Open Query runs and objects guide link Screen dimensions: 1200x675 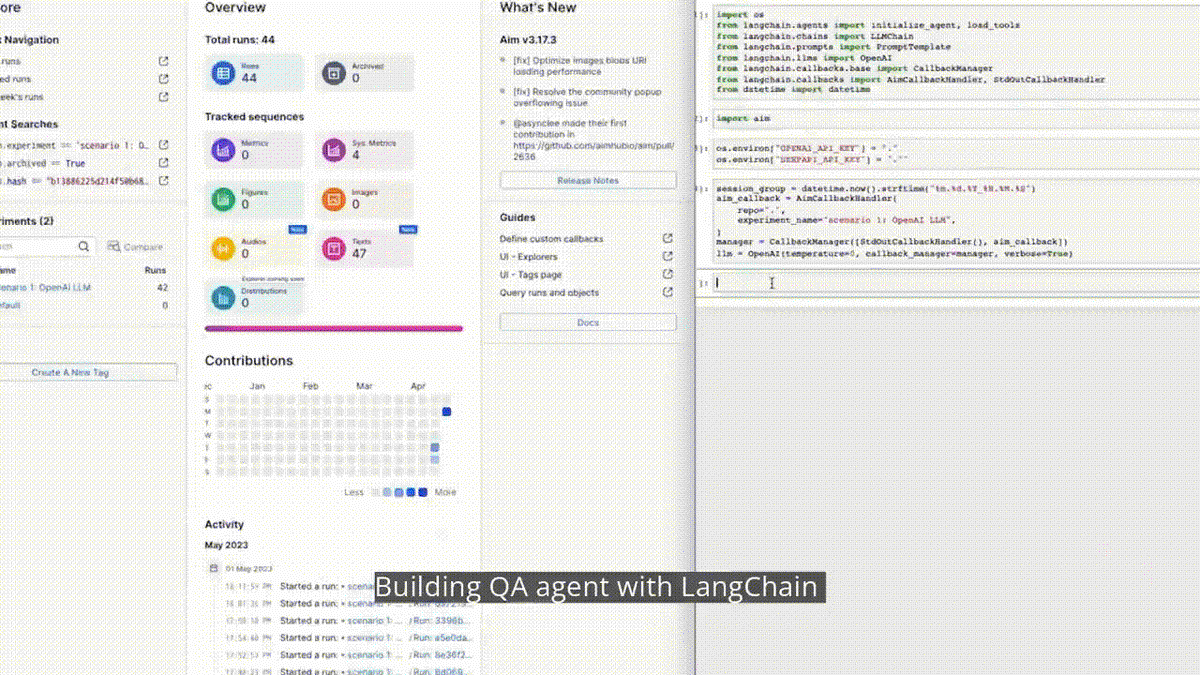pyautogui.click(x=549, y=293)
